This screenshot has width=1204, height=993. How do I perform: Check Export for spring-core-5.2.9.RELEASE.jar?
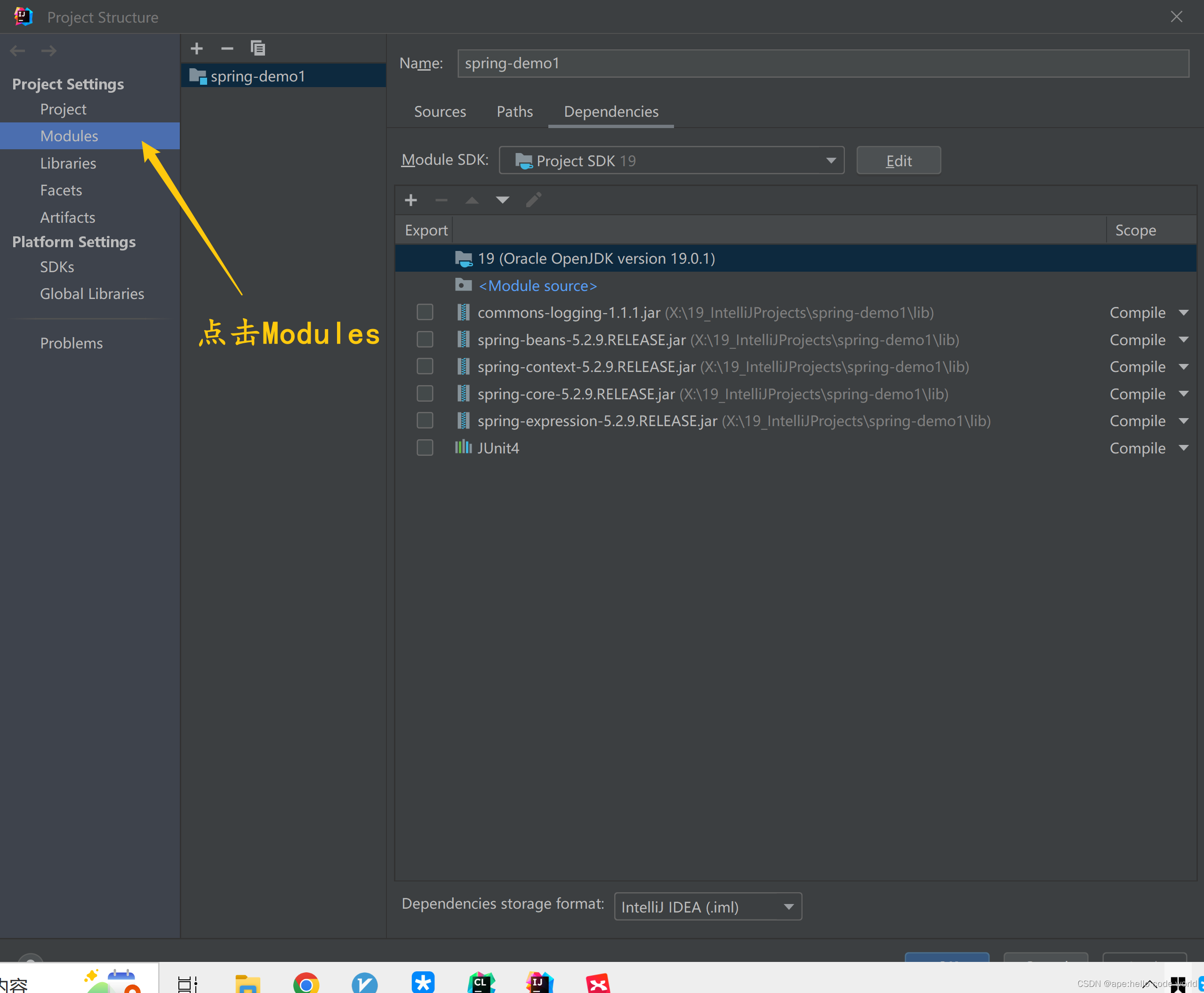coord(425,394)
